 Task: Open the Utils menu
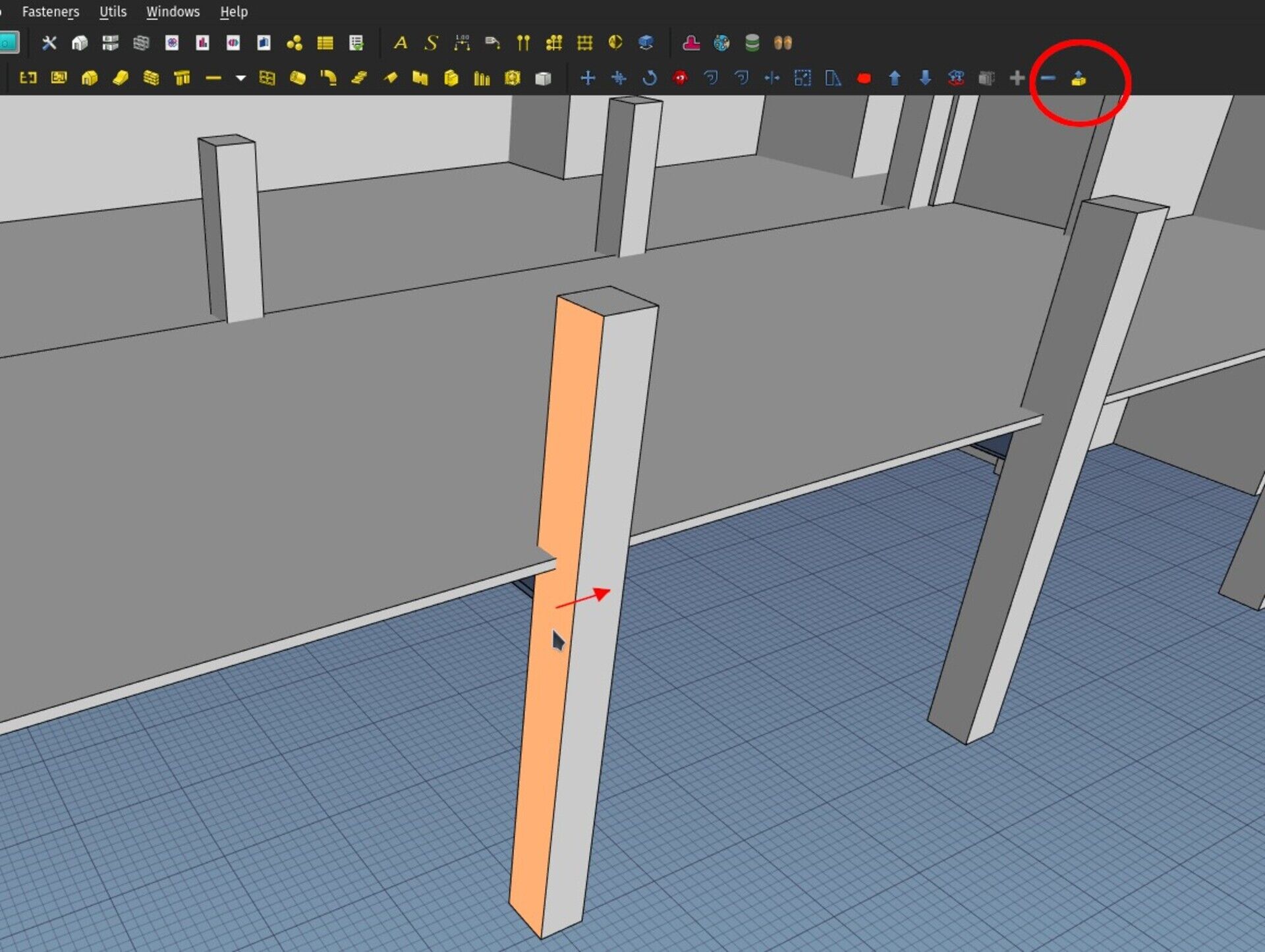tap(113, 11)
